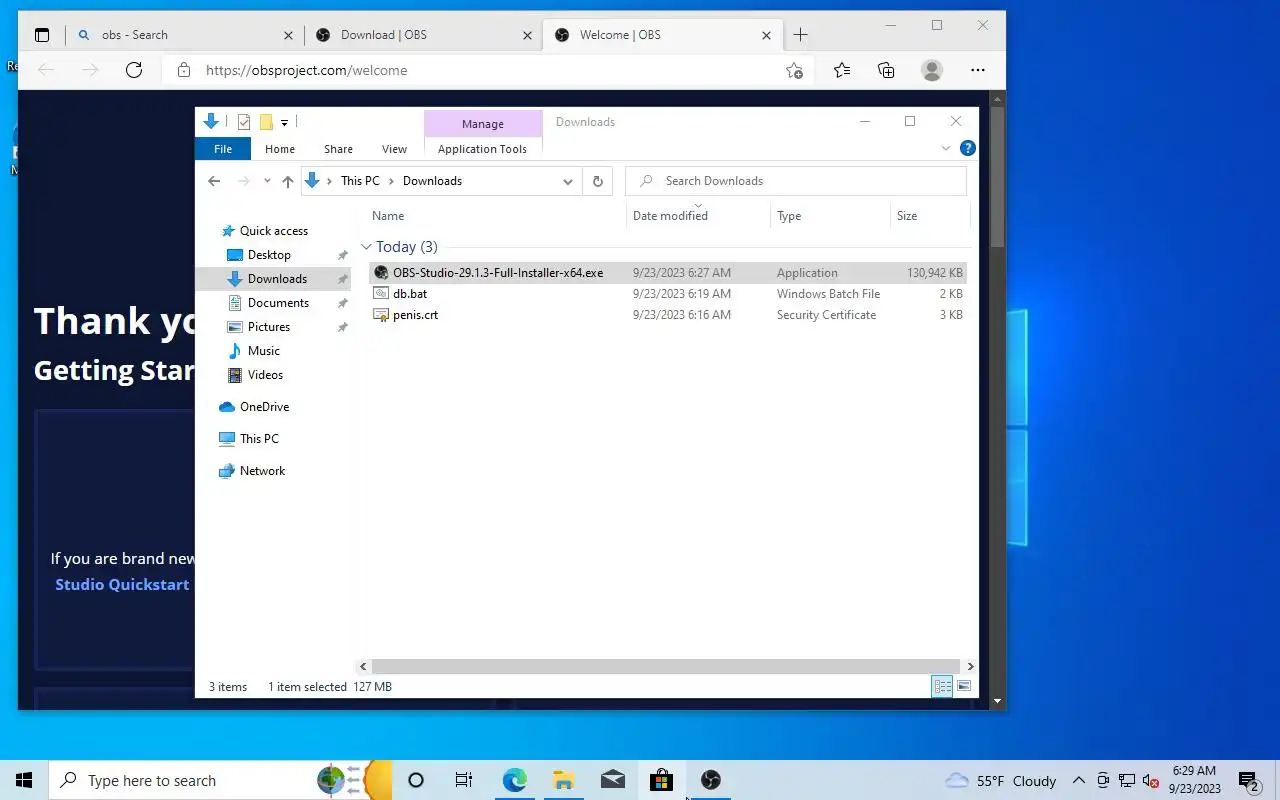This screenshot has height=800, width=1280.
Task: Open address bar history dropdown
Action: coord(568,181)
